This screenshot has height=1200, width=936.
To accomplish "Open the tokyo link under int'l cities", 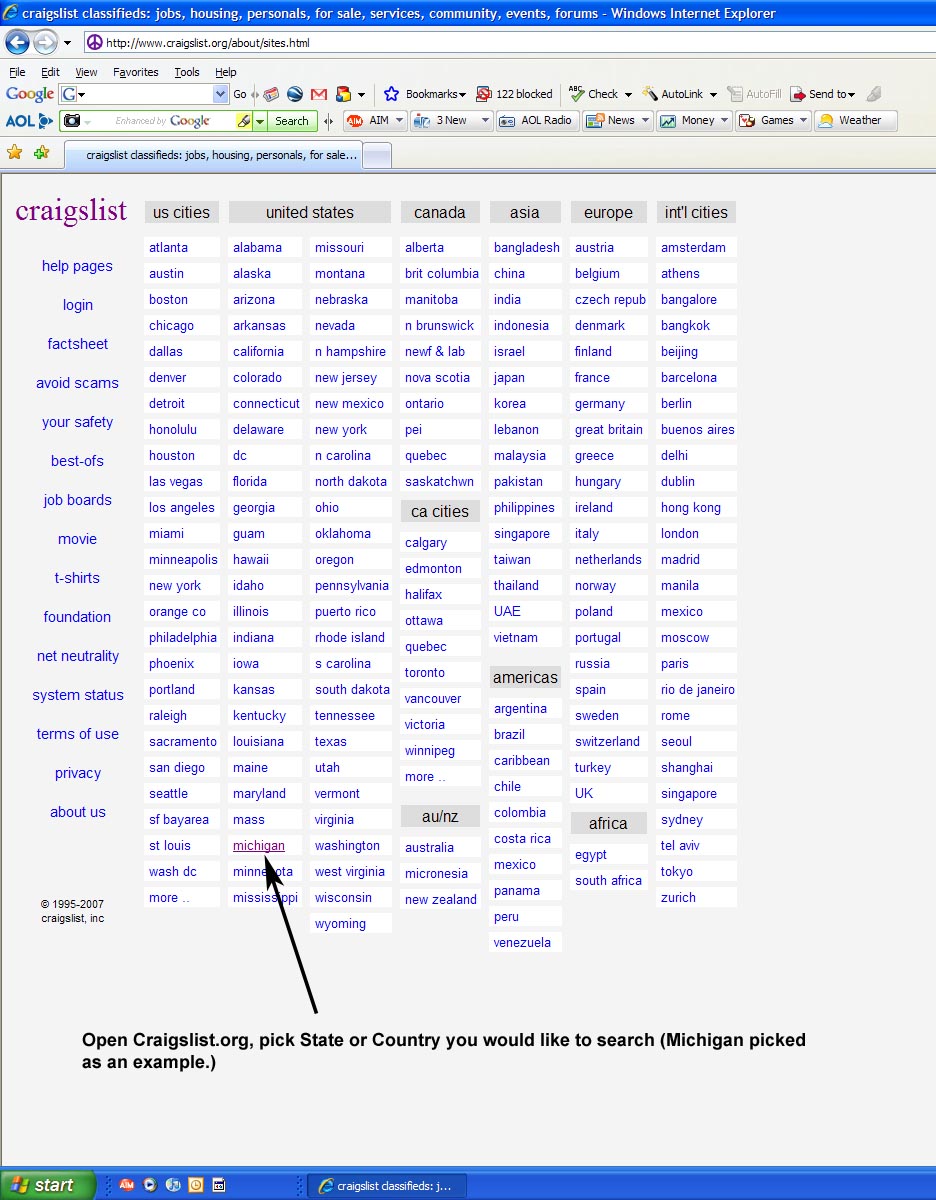I will click(x=677, y=872).
